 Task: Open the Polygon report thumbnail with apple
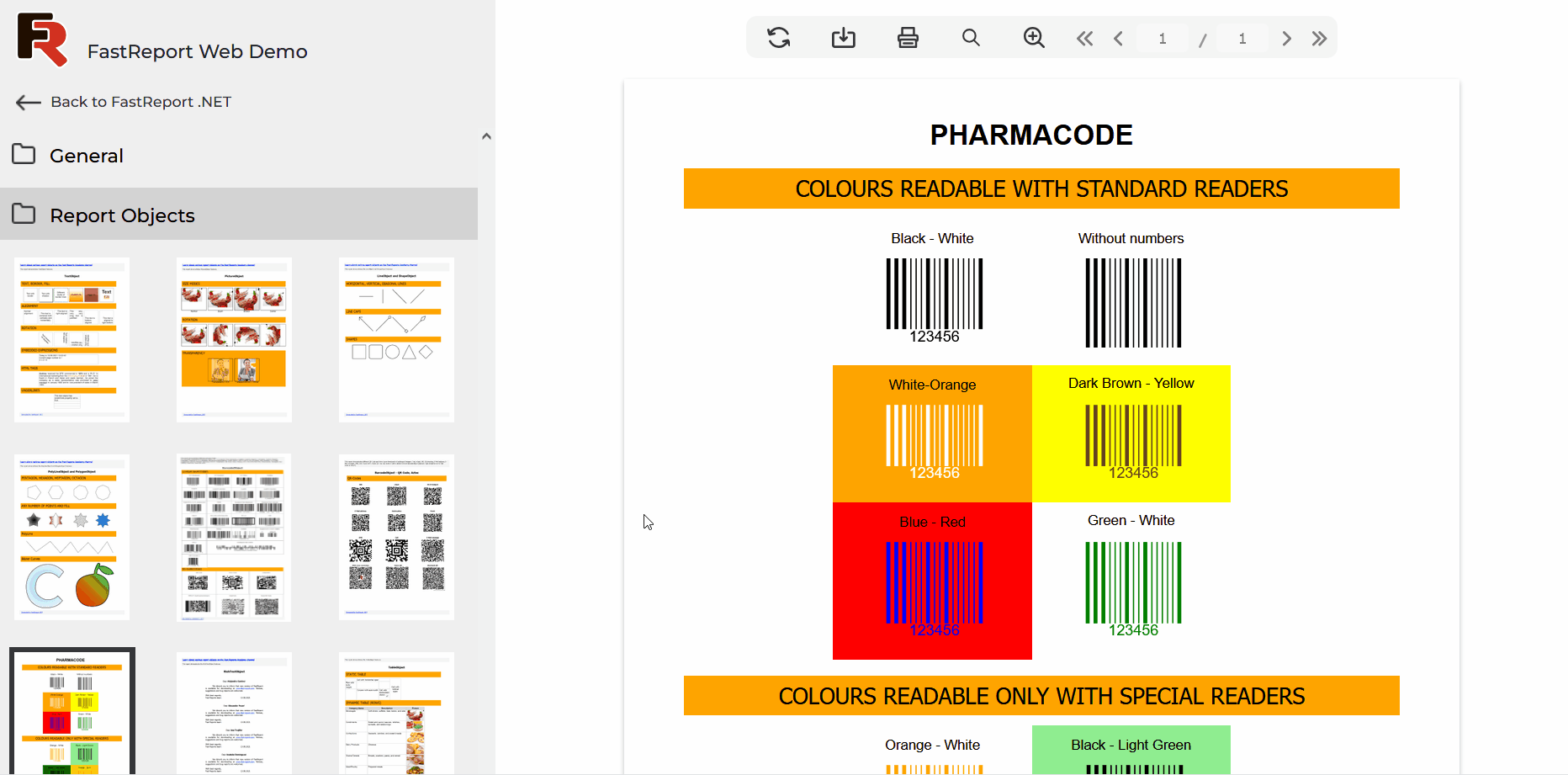[72, 537]
